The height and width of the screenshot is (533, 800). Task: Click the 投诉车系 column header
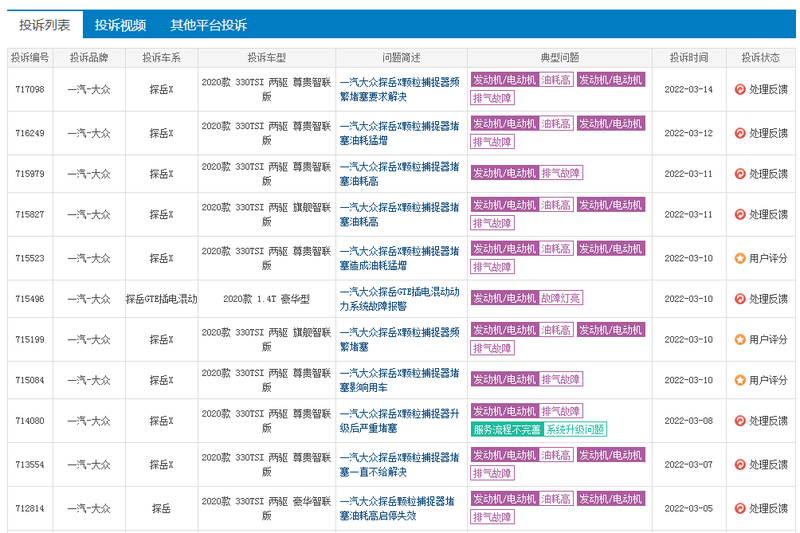pos(161,58)
